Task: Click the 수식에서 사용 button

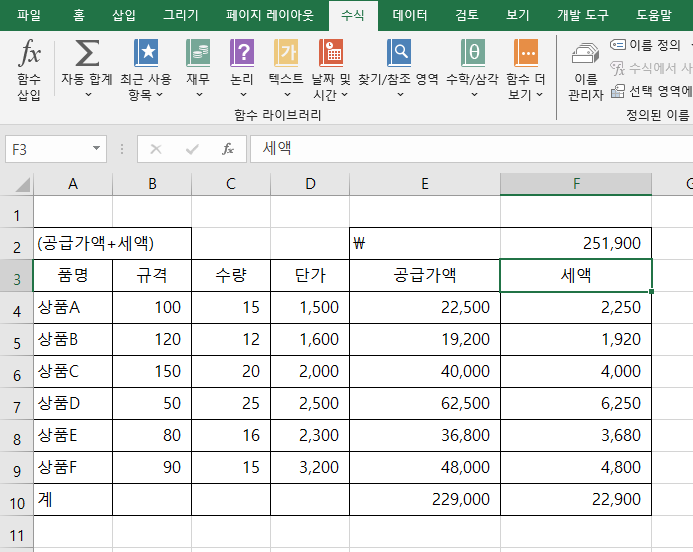Action: click(651, 68)
